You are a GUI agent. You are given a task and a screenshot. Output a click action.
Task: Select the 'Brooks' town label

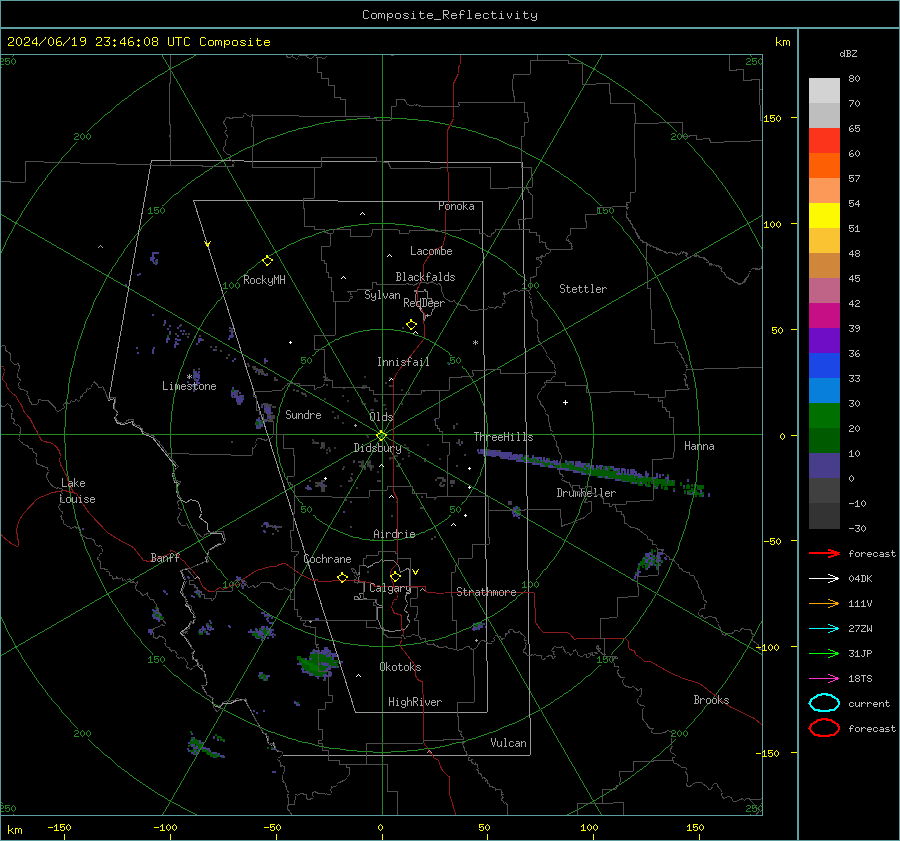coord(711,700)
